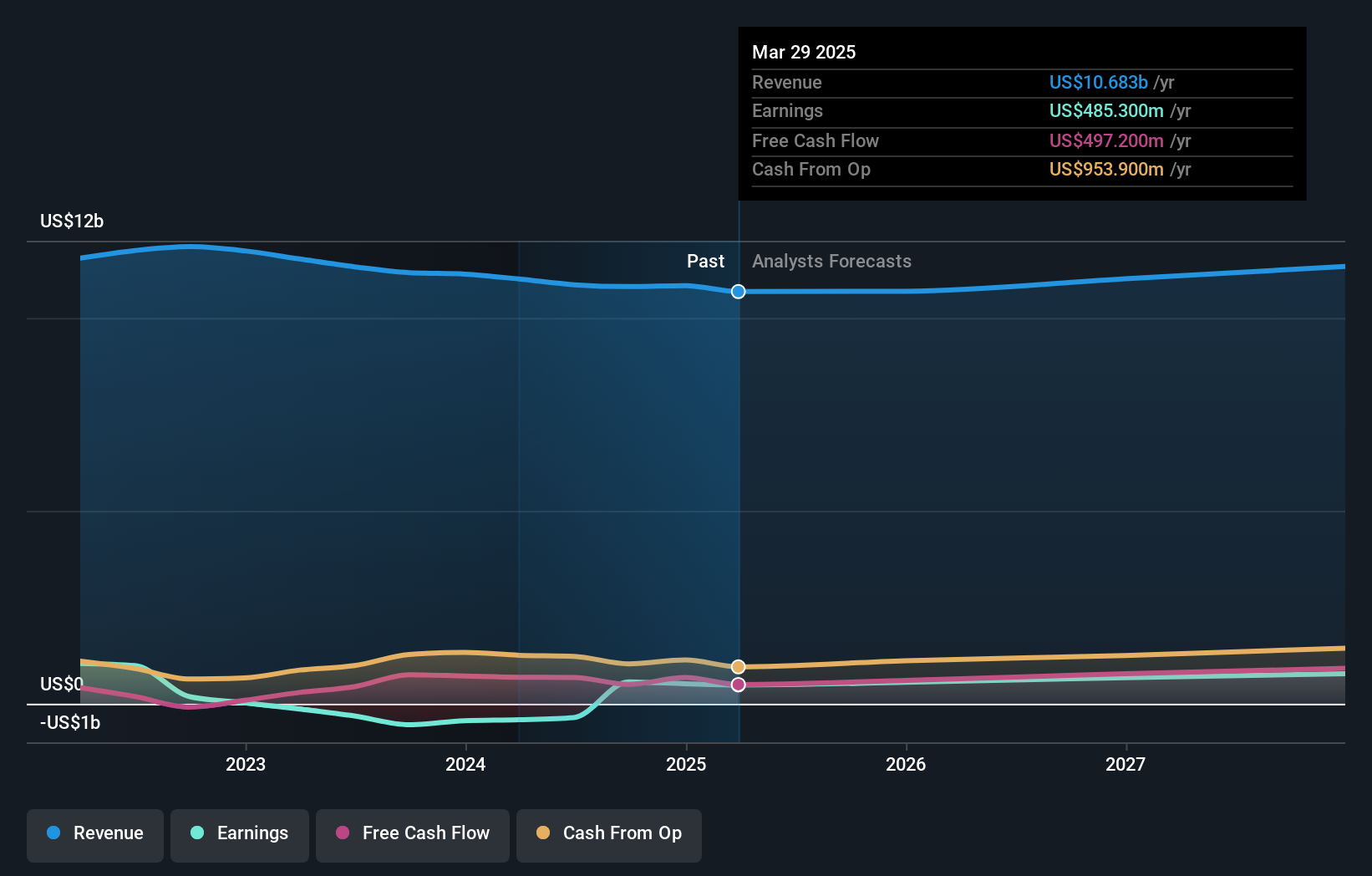1372x876 pixels.
Task: Toggle the Earnings series legend button
Action: [x=240, y=835]
